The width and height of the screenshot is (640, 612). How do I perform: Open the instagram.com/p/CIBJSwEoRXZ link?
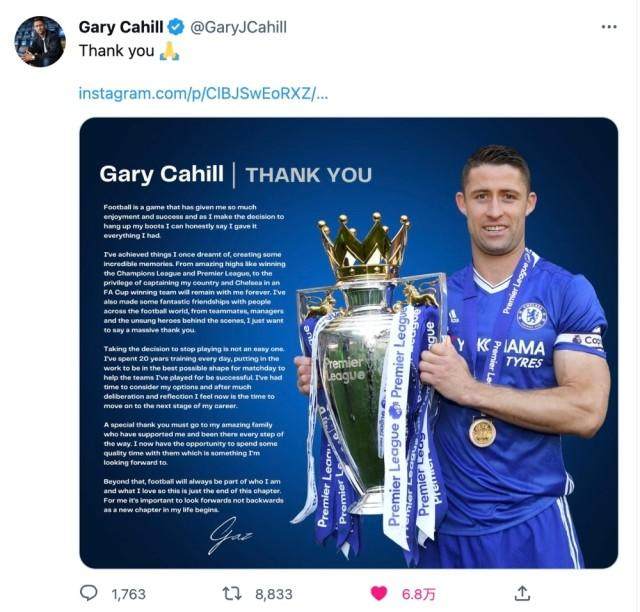coord(203,93)
